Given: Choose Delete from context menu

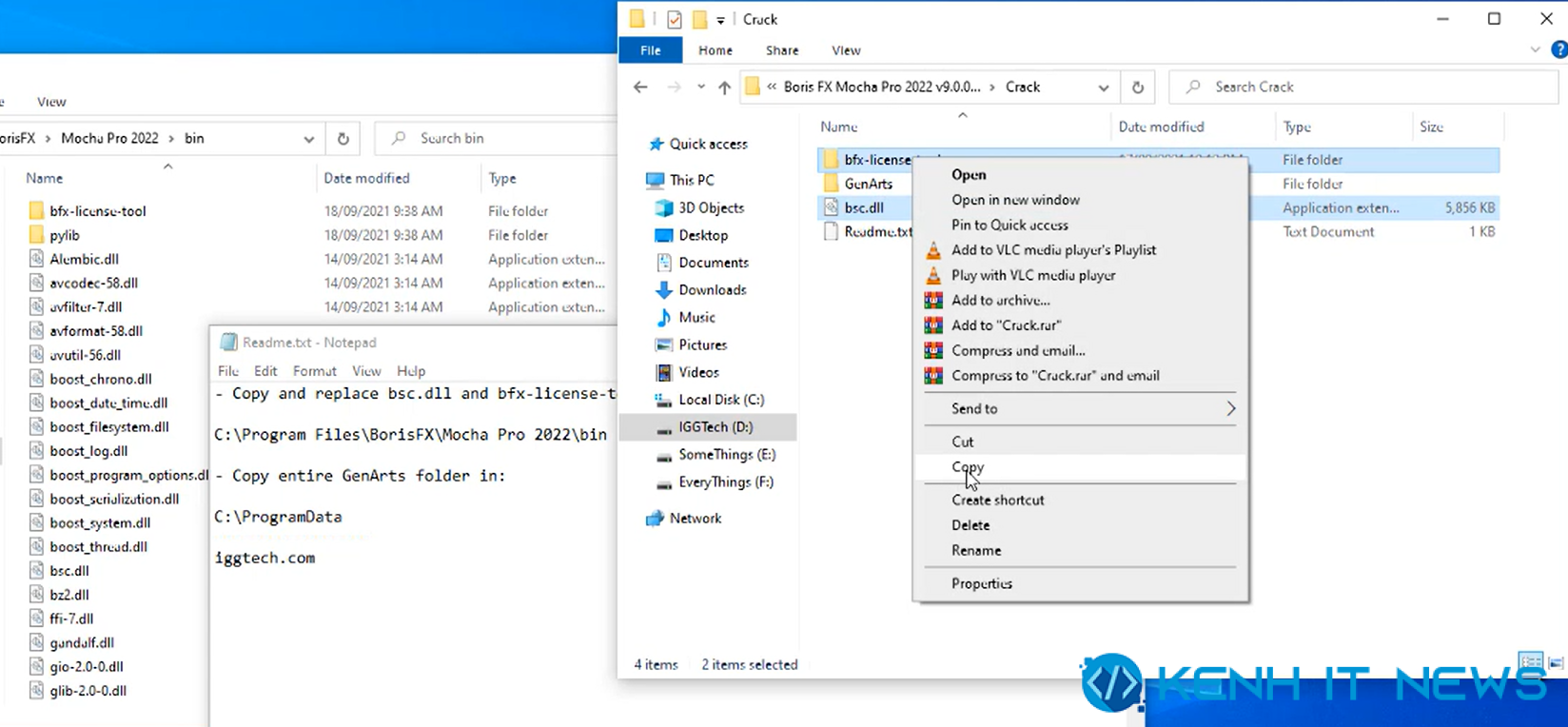Looking at the screenshot, I should point(1081,525).
